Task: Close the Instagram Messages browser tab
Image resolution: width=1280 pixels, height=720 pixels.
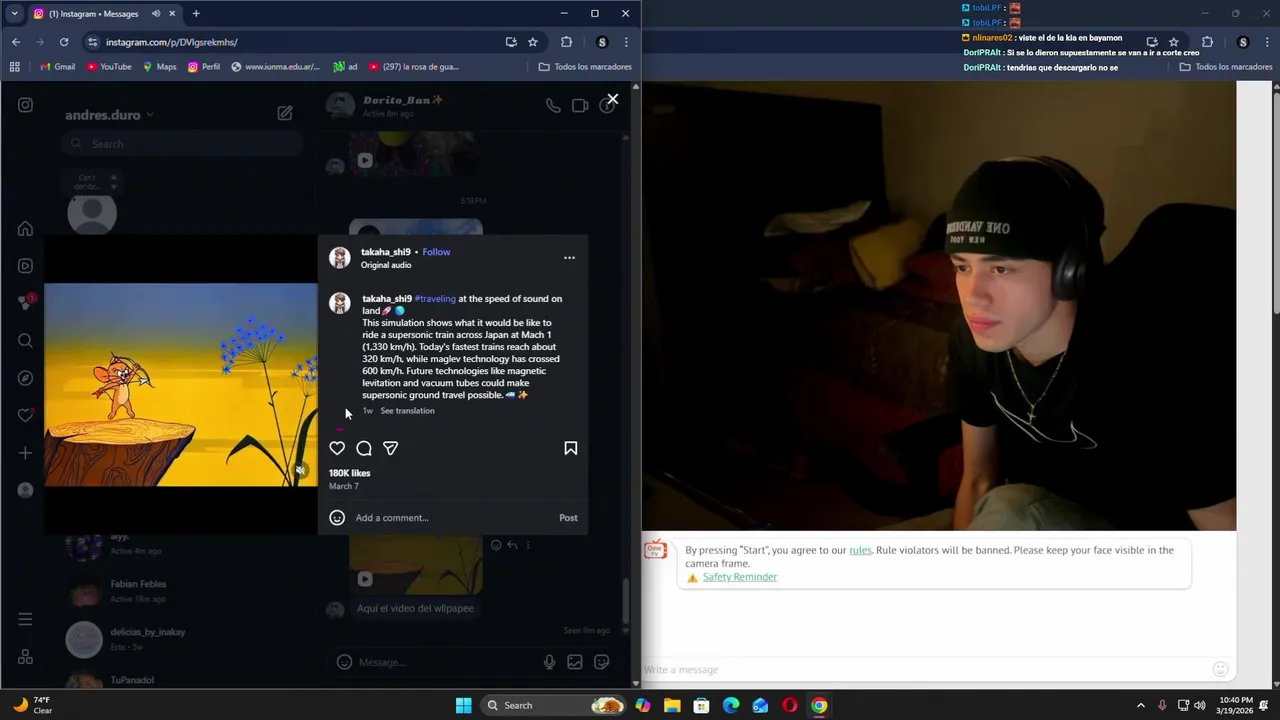Action: click(x=172, y=14)
